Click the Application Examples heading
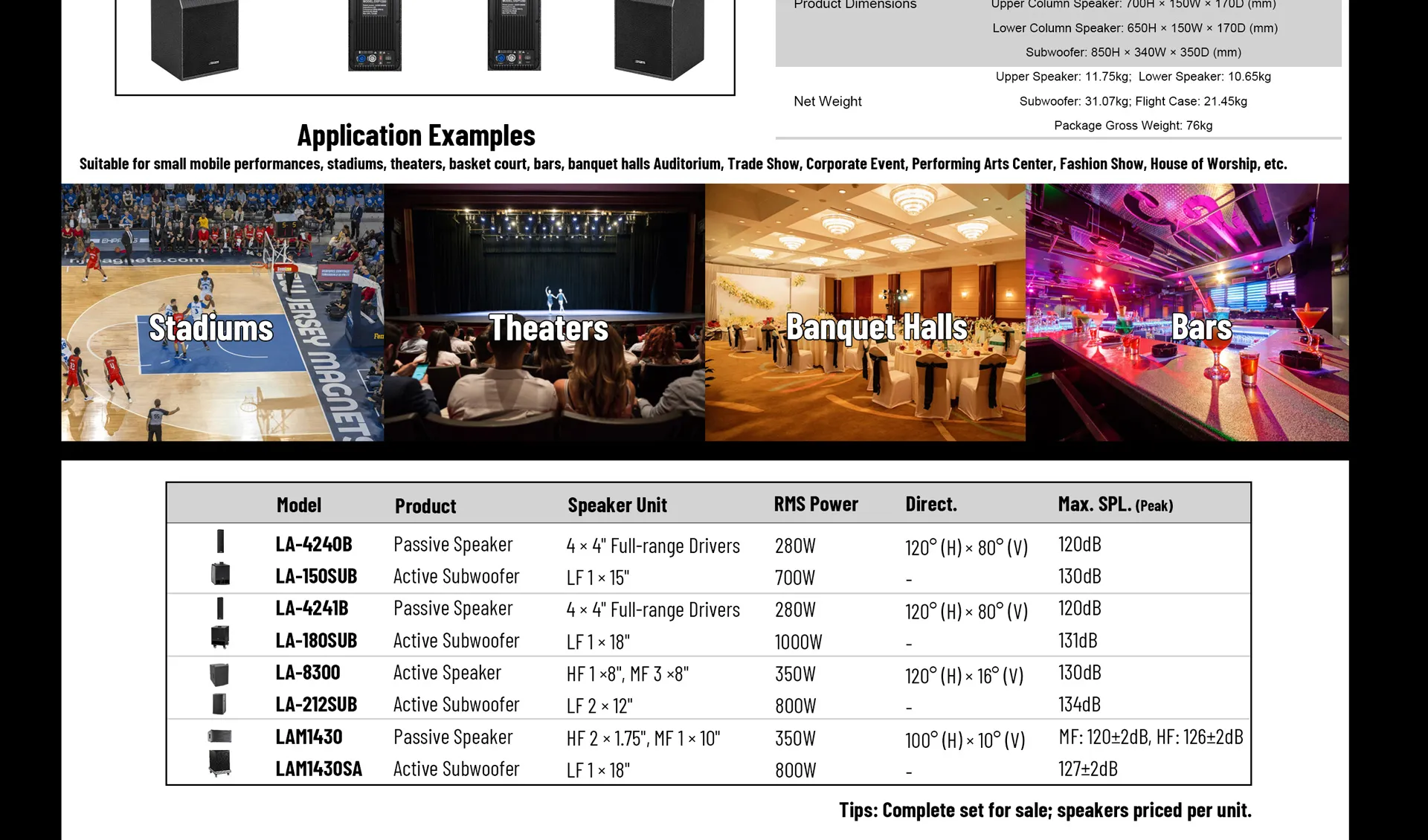Image resolution: width=1428 pixels, height=840 pixels. click(416, 135)
